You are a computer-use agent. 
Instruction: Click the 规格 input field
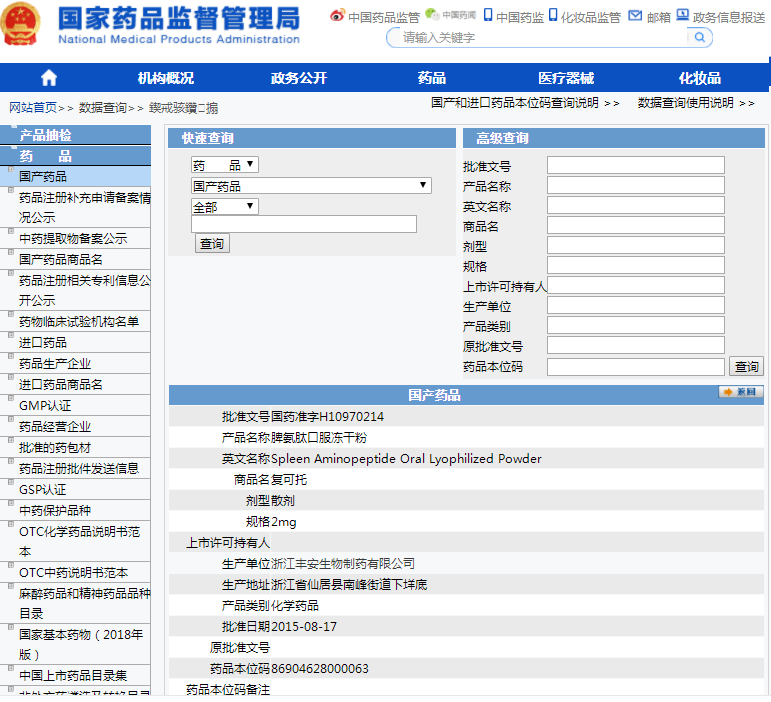pyautogui.click(x=636, y=265)
